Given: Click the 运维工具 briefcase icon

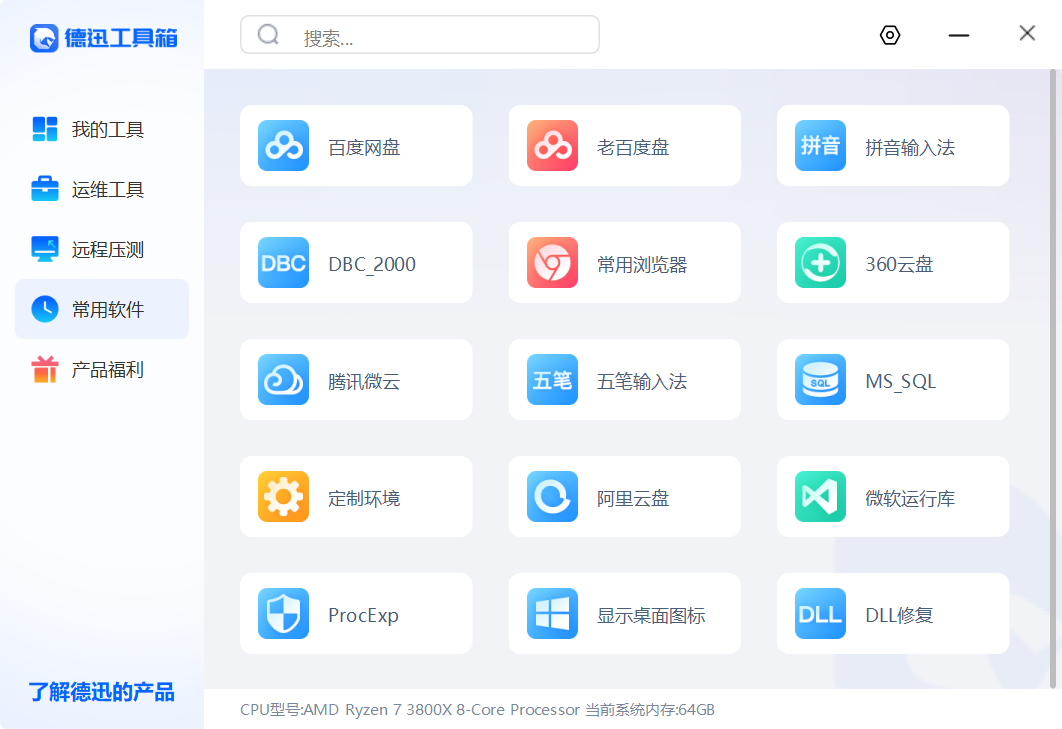Looking at the screenshot, I should [45, 188].
